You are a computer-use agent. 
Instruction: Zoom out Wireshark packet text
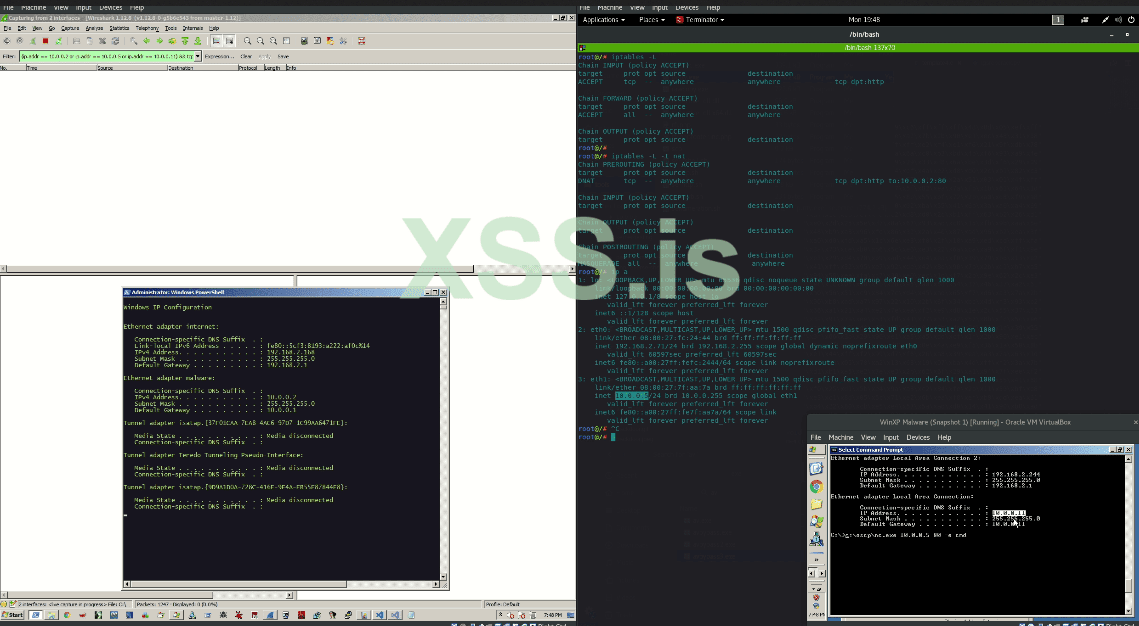[260, 41]
